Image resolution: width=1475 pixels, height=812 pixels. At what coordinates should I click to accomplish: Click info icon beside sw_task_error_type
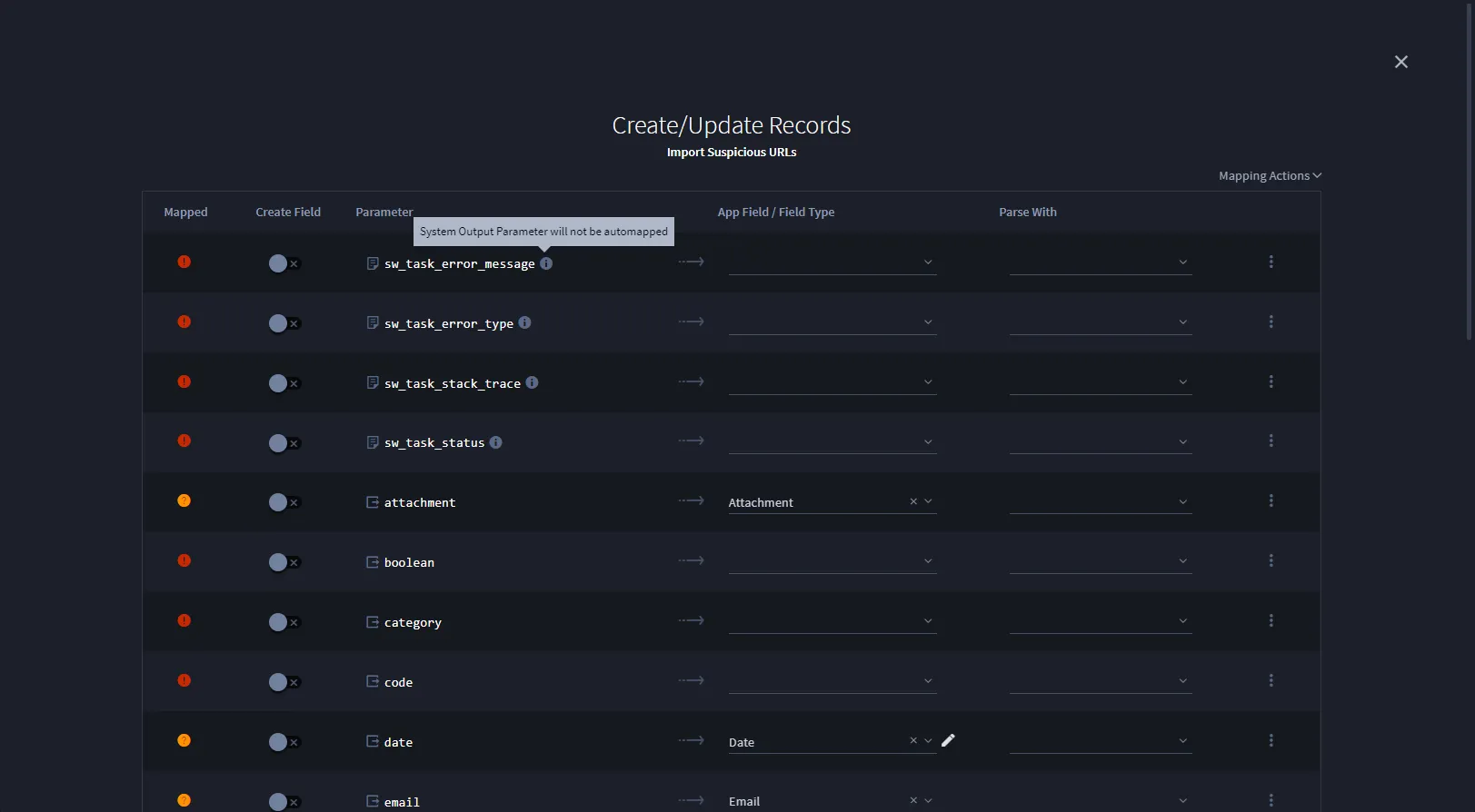tap(525, 322)
